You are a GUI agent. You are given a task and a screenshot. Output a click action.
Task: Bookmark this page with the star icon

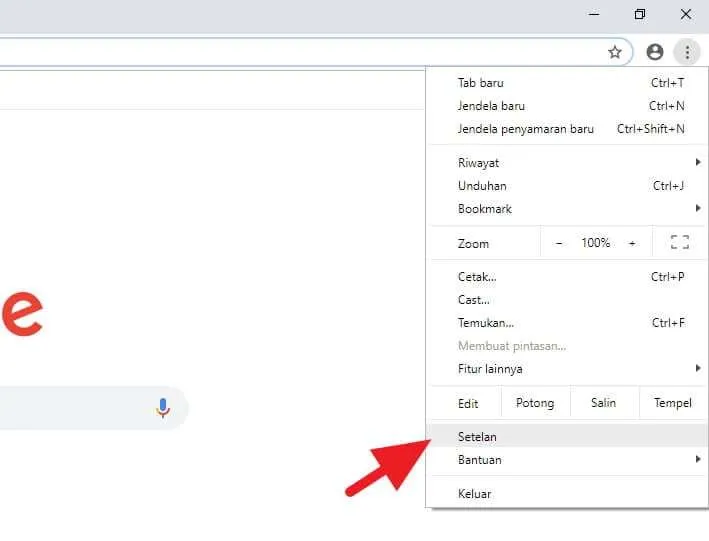tap(614, 52)
